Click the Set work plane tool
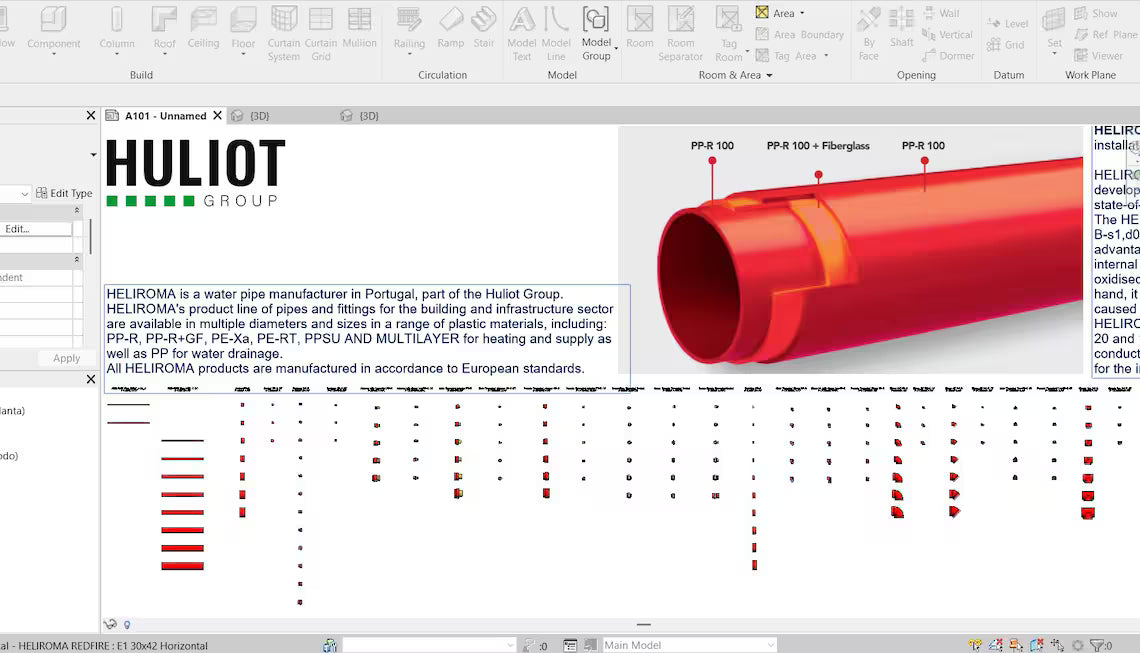The image size is (1140, 653). coord(1054,31)
